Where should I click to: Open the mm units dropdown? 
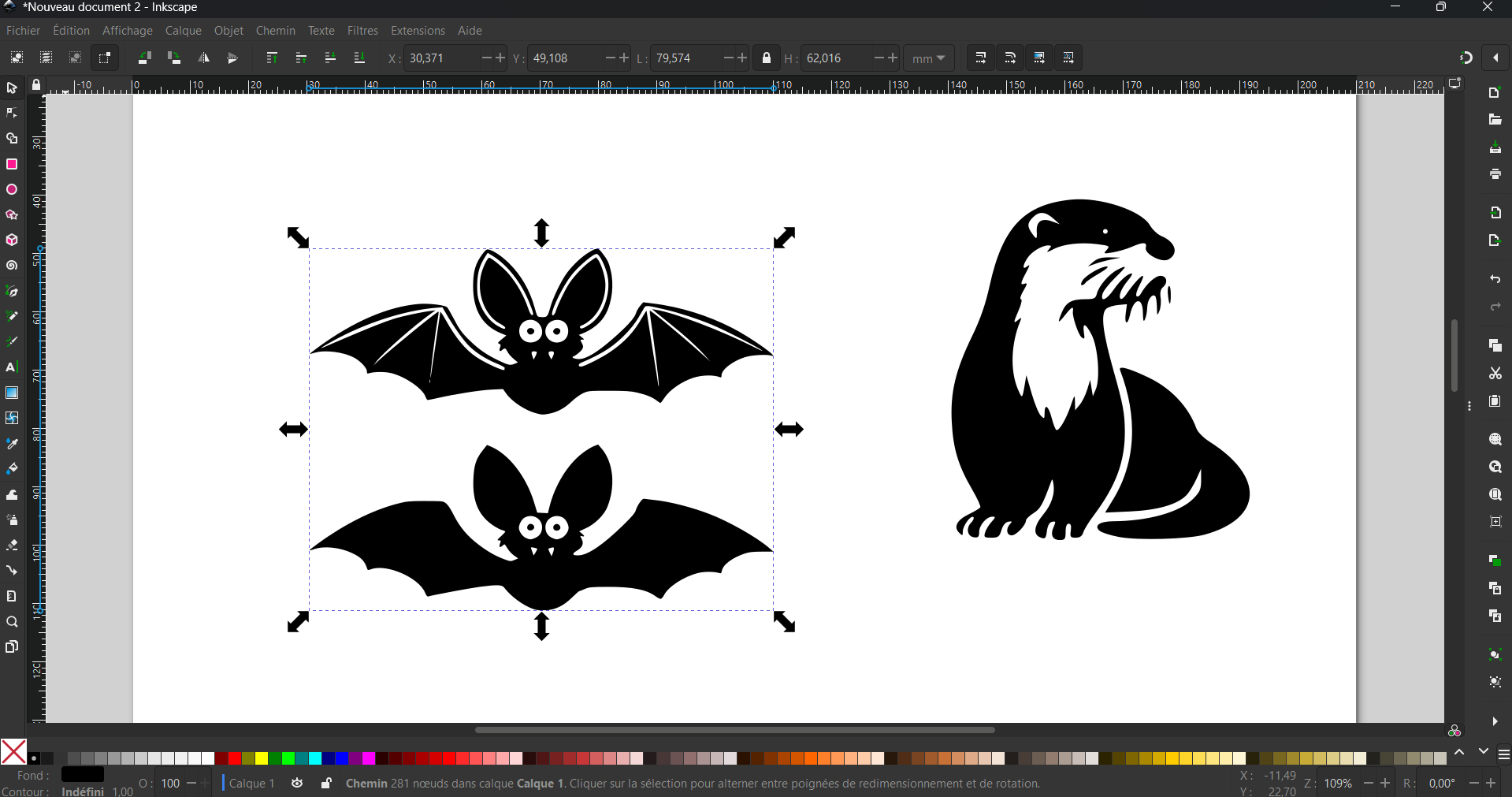point(929,58)
